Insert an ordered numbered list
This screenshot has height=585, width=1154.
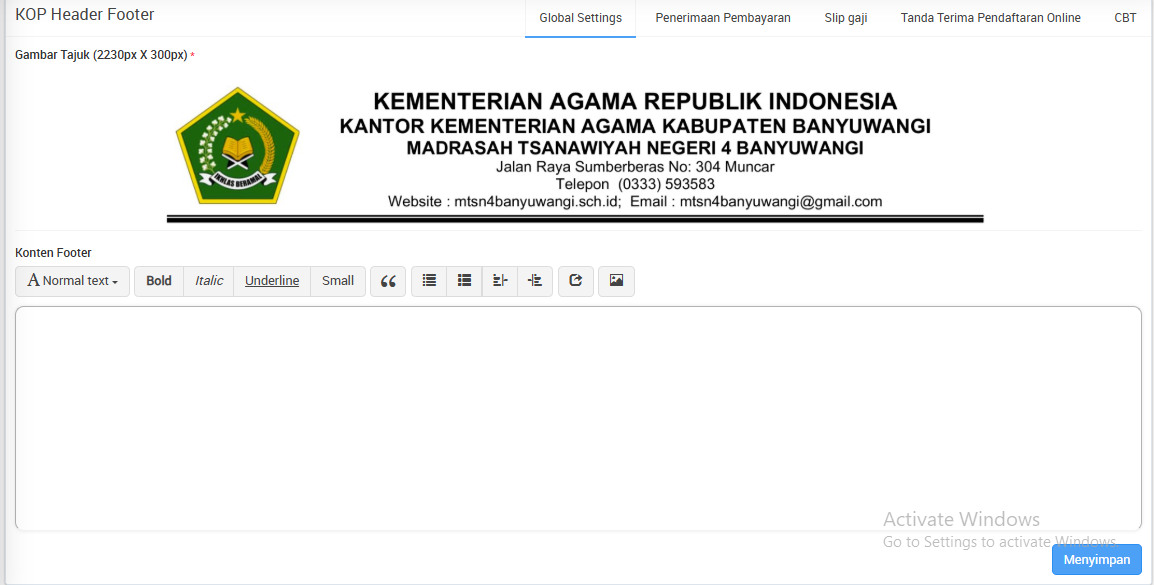tap(464, 281)
